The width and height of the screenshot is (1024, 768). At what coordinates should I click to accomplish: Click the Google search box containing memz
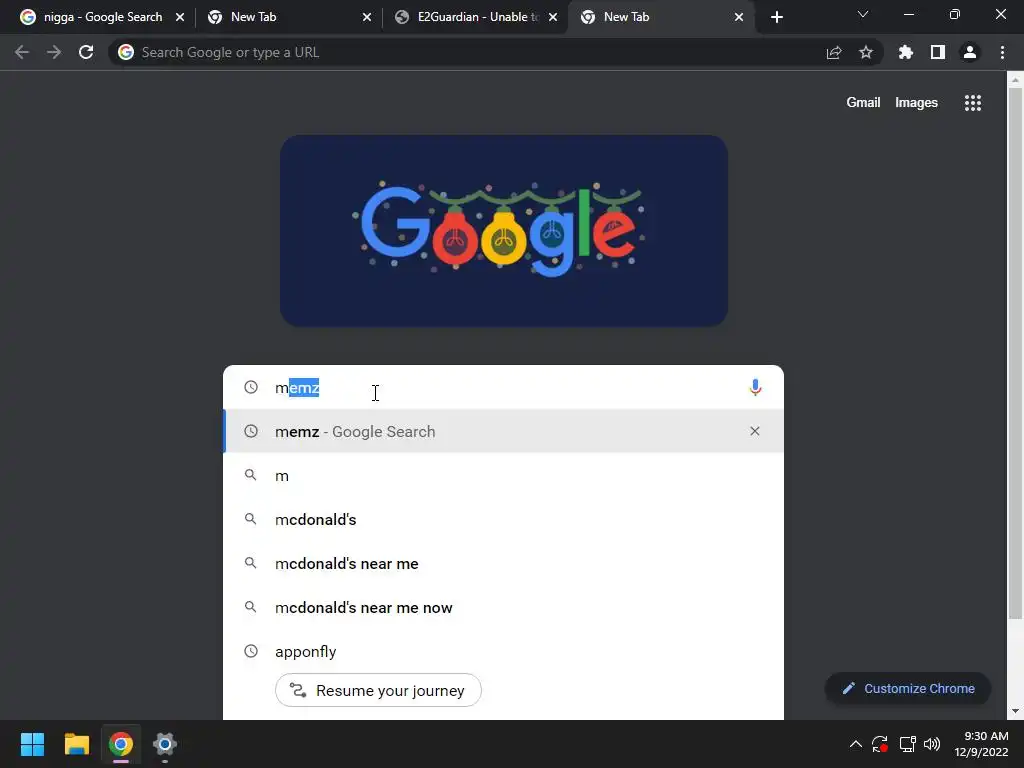coord(503,387)
